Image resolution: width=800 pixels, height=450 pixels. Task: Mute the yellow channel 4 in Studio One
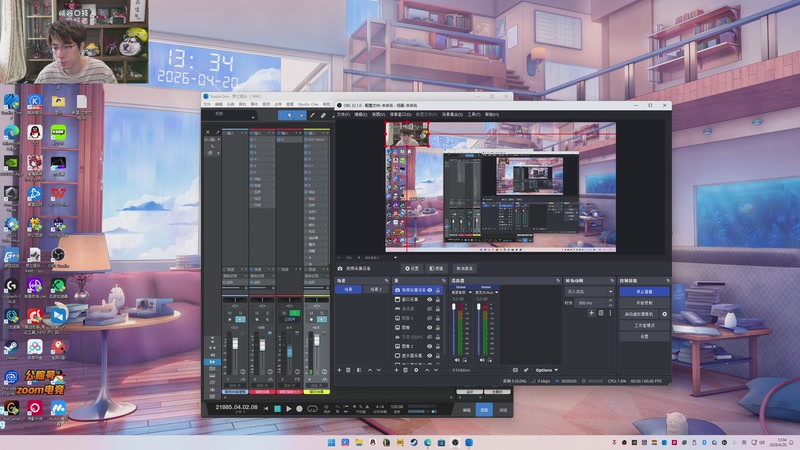point(312,313)
